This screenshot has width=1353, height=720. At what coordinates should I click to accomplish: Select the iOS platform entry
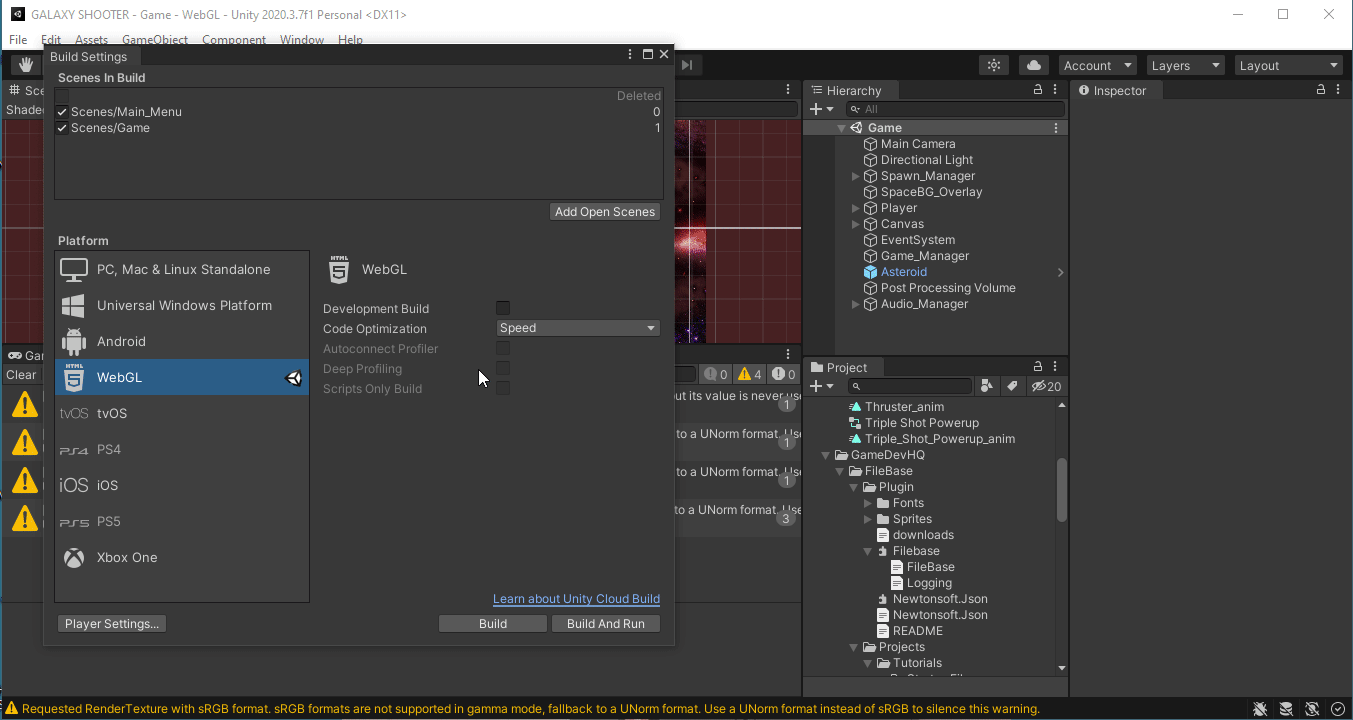pos(182,485)
